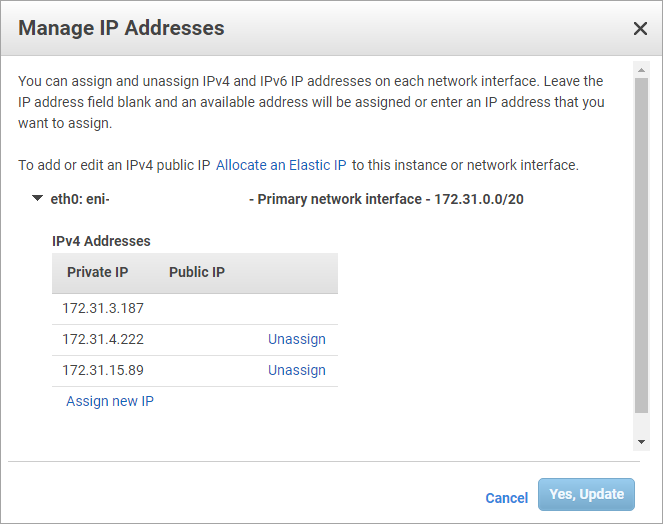
Task: Unassign the 172.31.4.222 address
Action: (296, 339)
